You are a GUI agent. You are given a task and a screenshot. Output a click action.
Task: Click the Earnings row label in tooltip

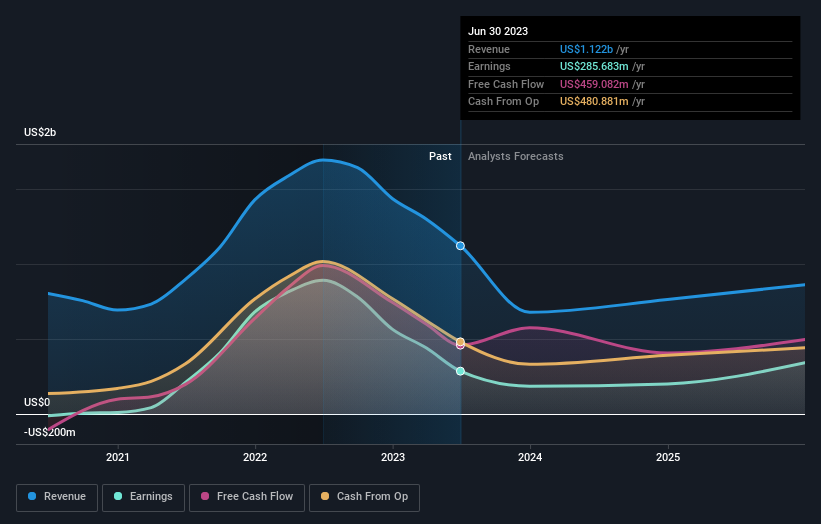coord(489,66)
